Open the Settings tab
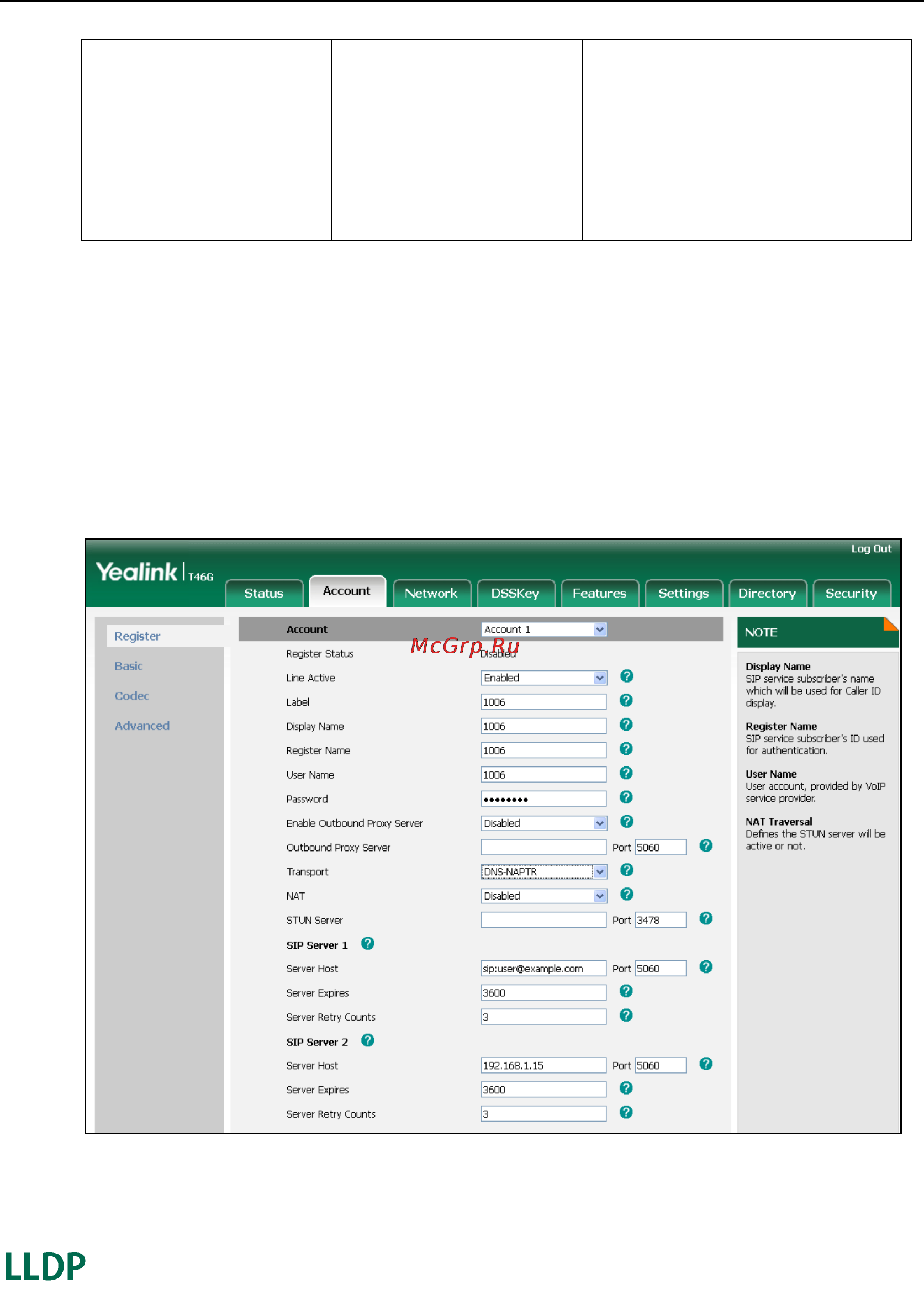The image size is (924, 1290). coord(684,594)
